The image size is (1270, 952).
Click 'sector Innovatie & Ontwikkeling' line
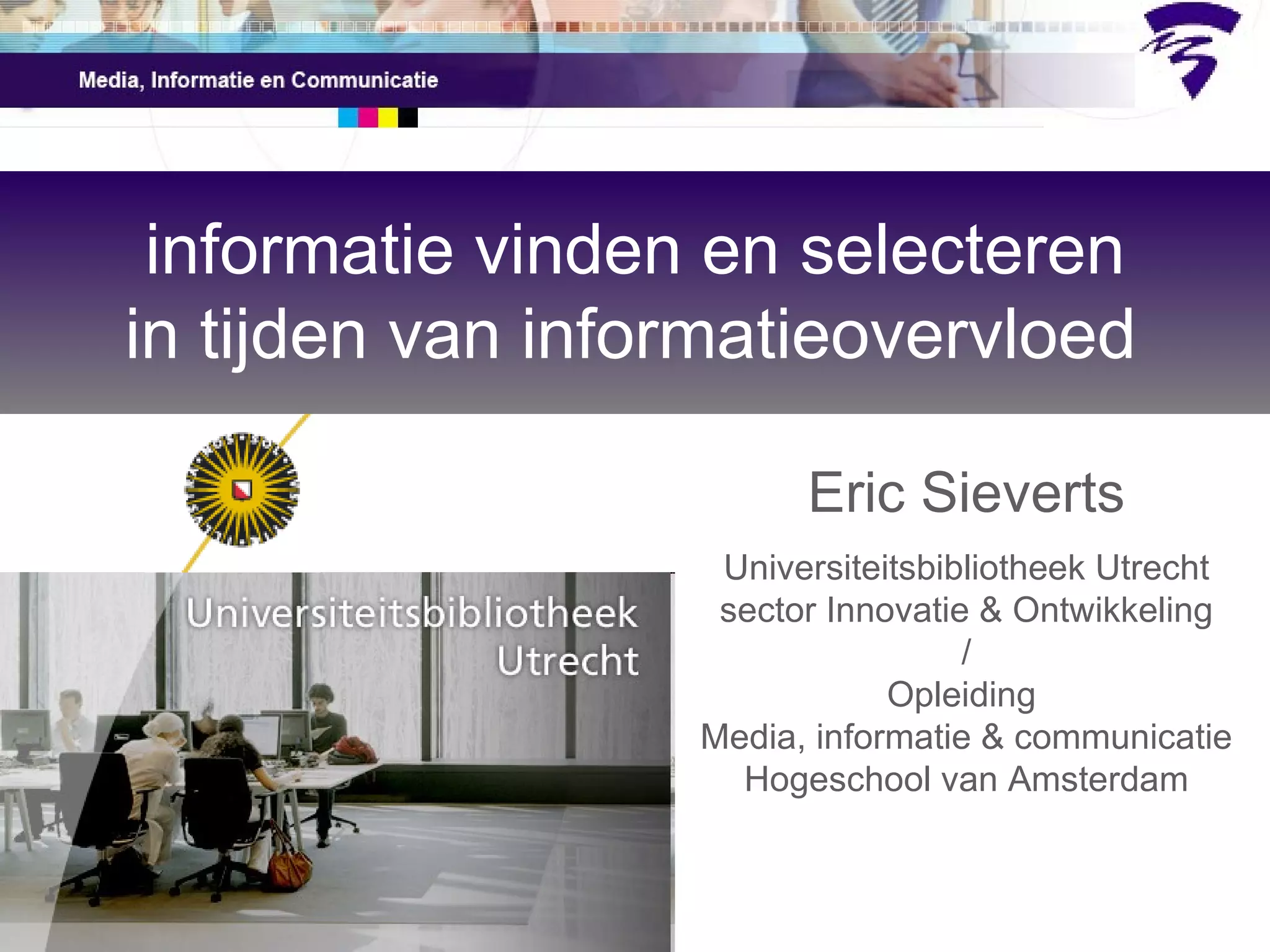pyautogui.click(x=966, y=610)
